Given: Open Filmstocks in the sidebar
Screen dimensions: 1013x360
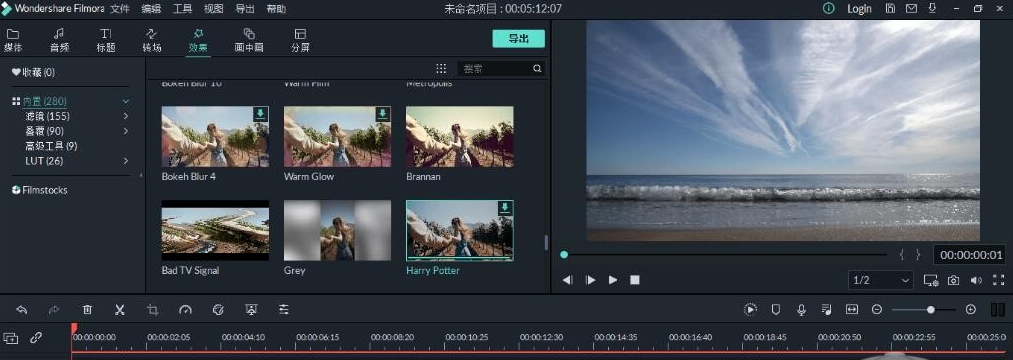Looking at the screenshot, I should click(39, 190).
